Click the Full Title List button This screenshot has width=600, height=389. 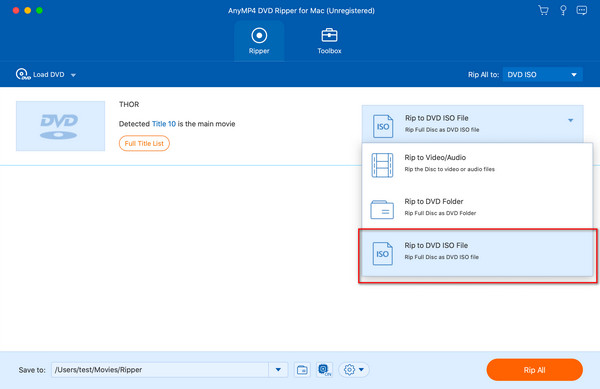144,143
